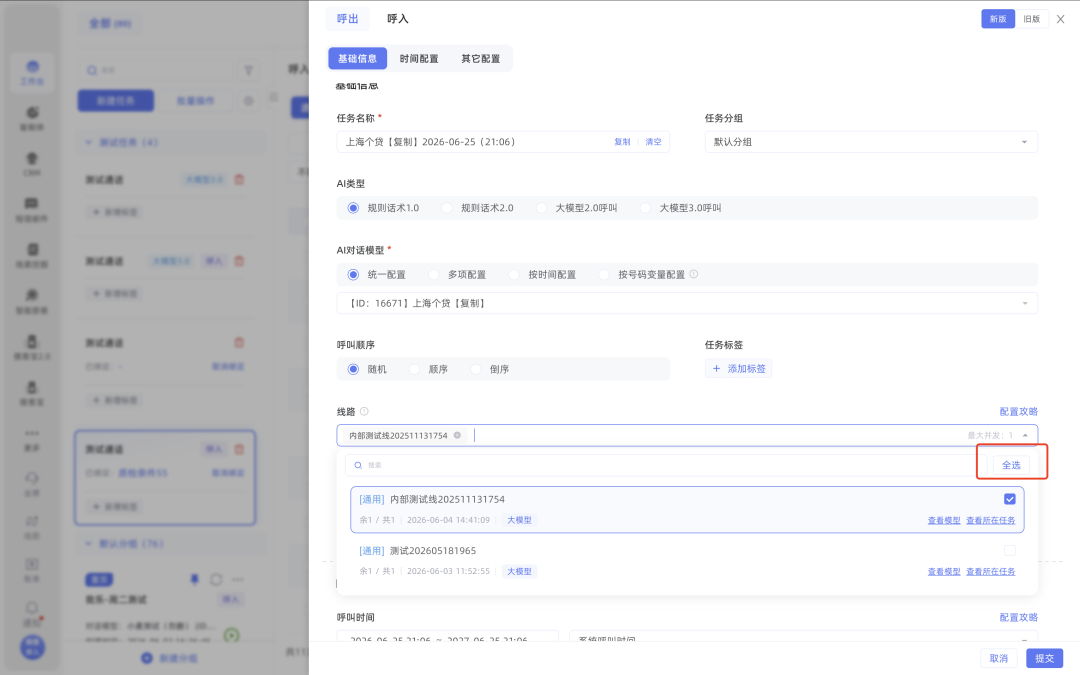Click 新建分组 at the bottom of list
The width and height of the screenshot is (1080, 675).
169,658
